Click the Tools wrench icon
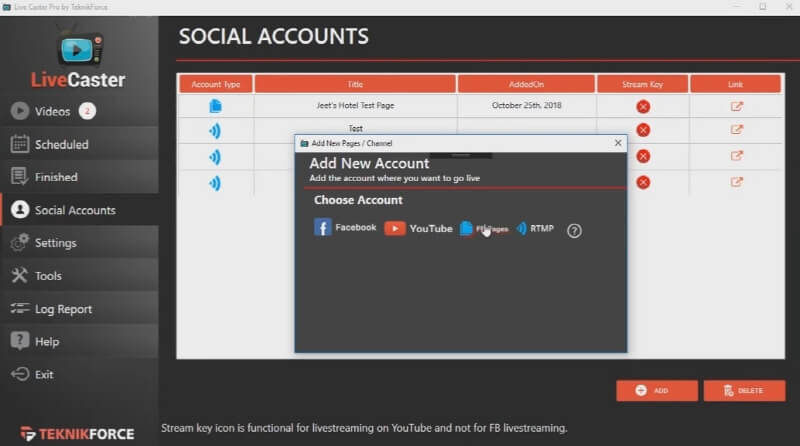This screenshot has width=800, height=446. (19, 275)
